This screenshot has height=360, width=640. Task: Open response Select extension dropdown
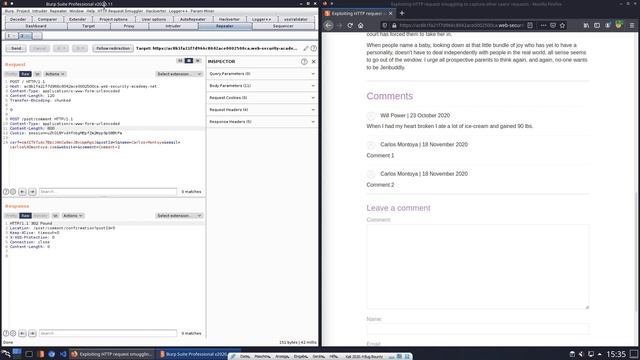[179, 216]
